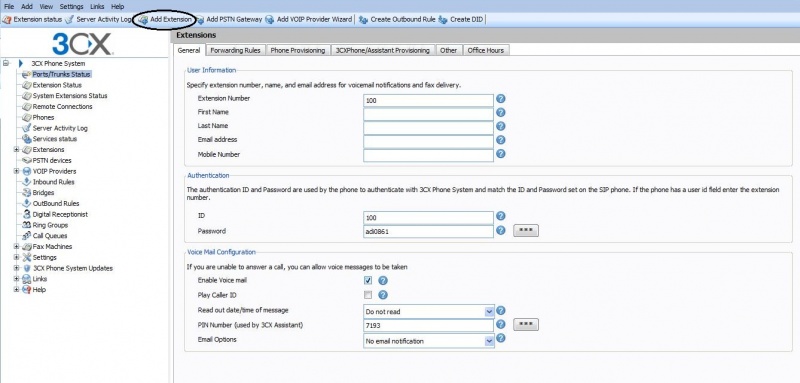Screen dimensions: 800x383
Task: Open the File menu
Action: pyautogui.click(x=9, y=7)
